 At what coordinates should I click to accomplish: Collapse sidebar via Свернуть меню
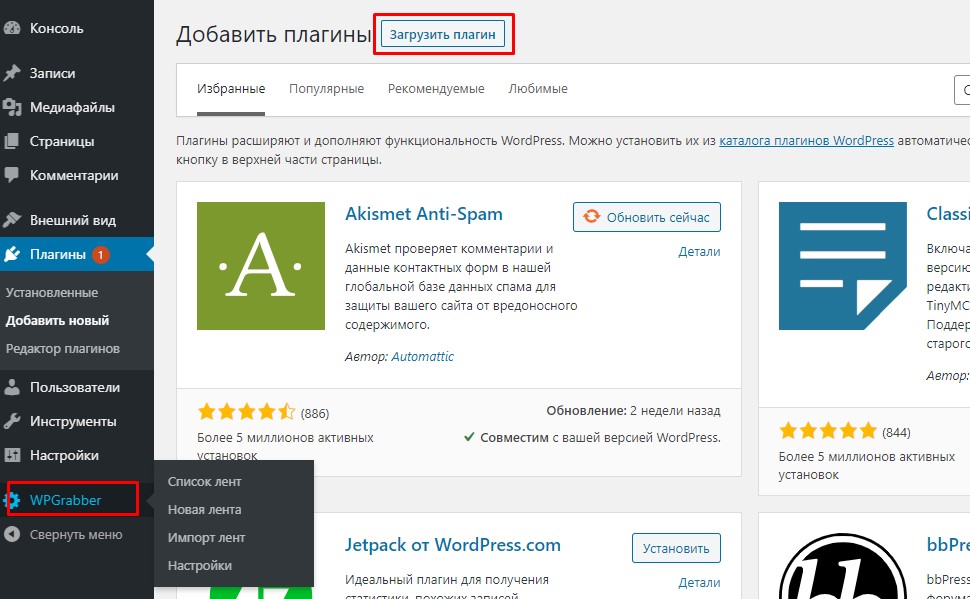pos(77,534)
